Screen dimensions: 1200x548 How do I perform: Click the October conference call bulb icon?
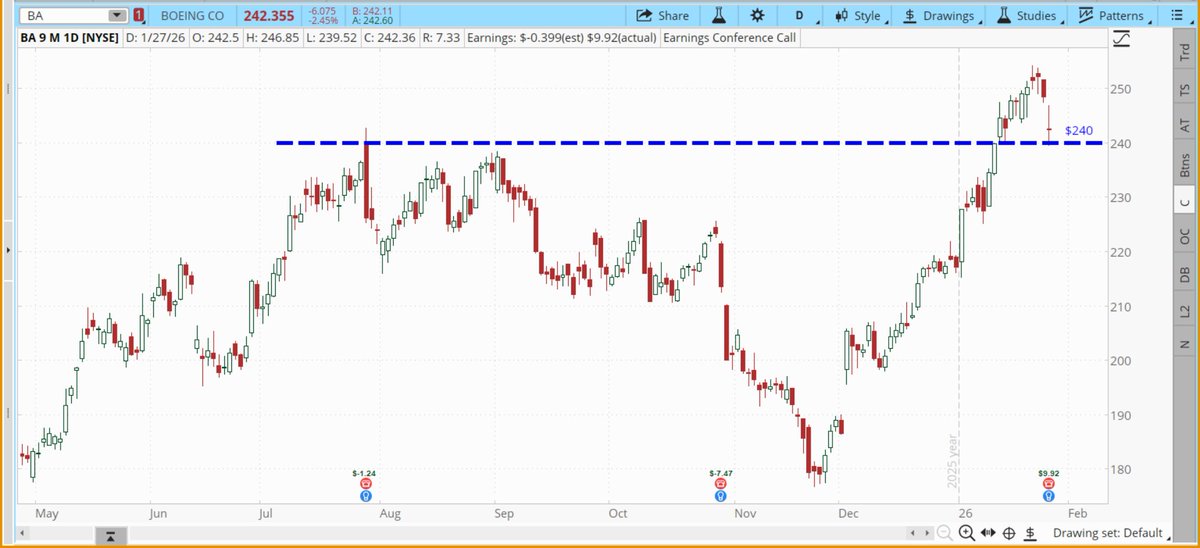tap(720, 496)
